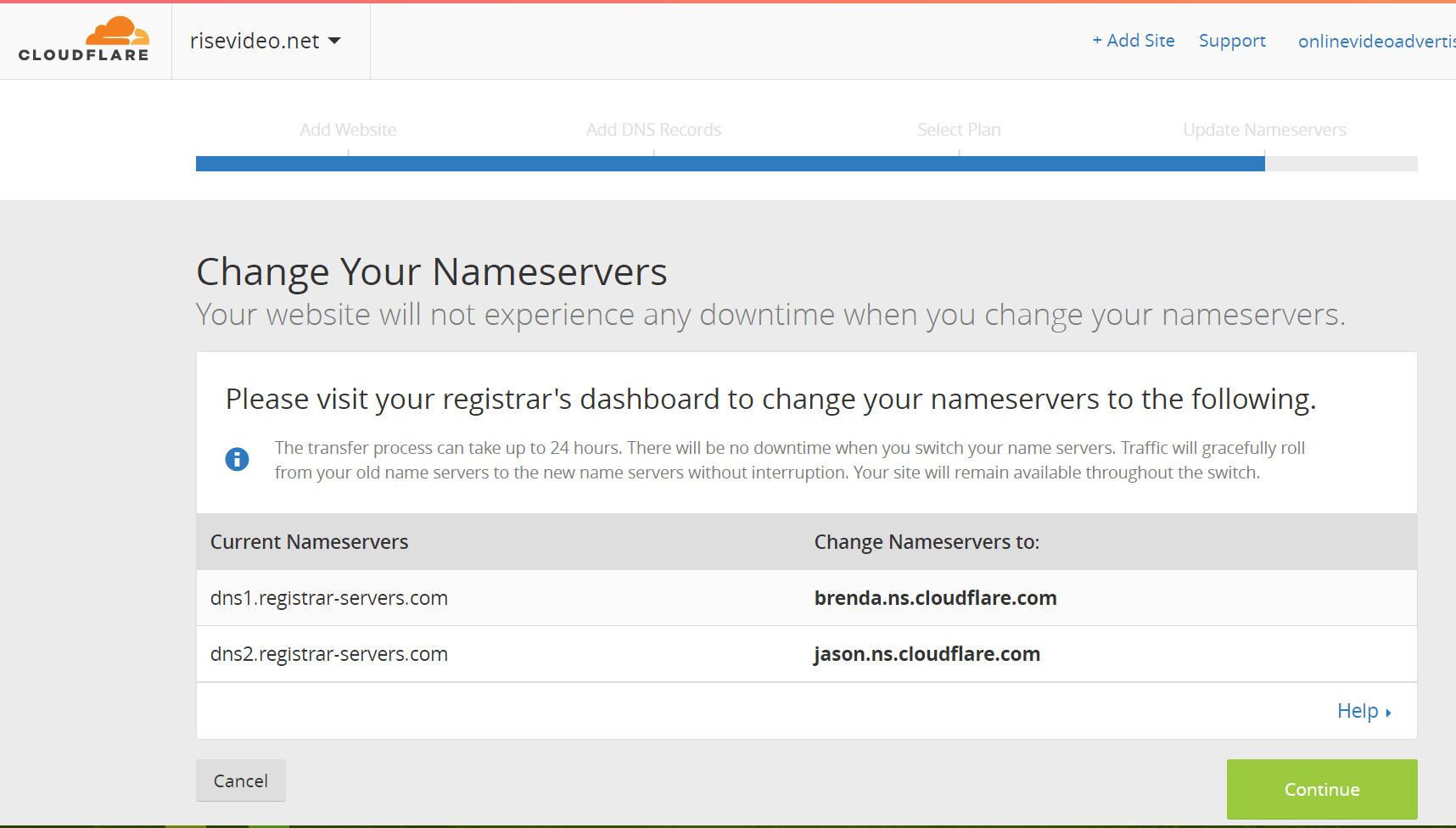The image size is (1456, 828).
Task: Select the Add Website step
Action: click(x=348, y=130)
